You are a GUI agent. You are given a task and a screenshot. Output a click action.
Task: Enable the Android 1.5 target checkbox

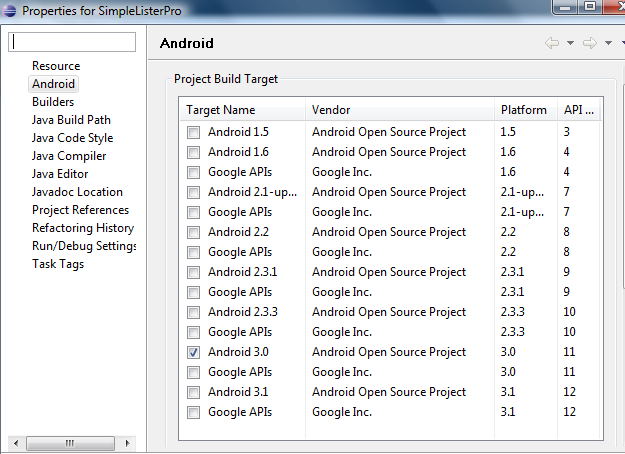click(193, 132)
